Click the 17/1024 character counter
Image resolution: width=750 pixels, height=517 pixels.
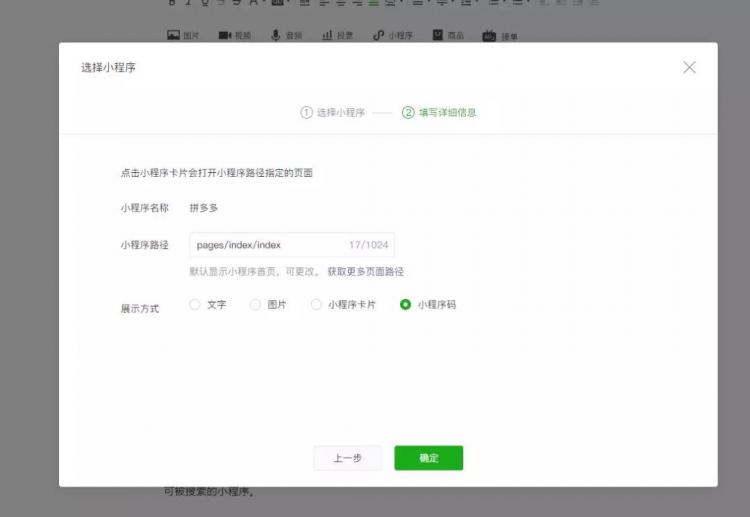pos(368,245)
